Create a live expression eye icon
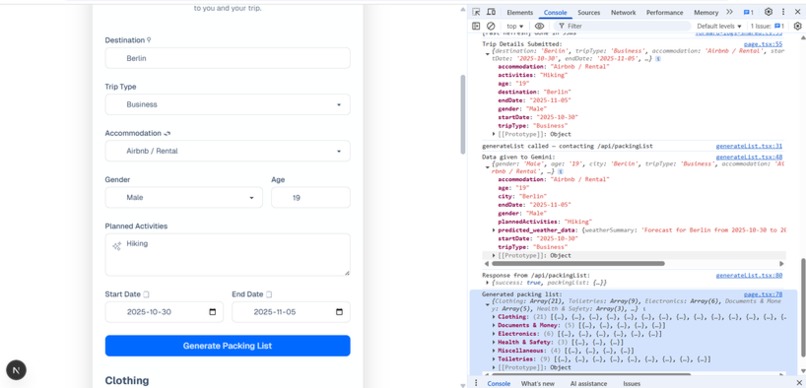This screenshot has height=388, width=806. 539,26
